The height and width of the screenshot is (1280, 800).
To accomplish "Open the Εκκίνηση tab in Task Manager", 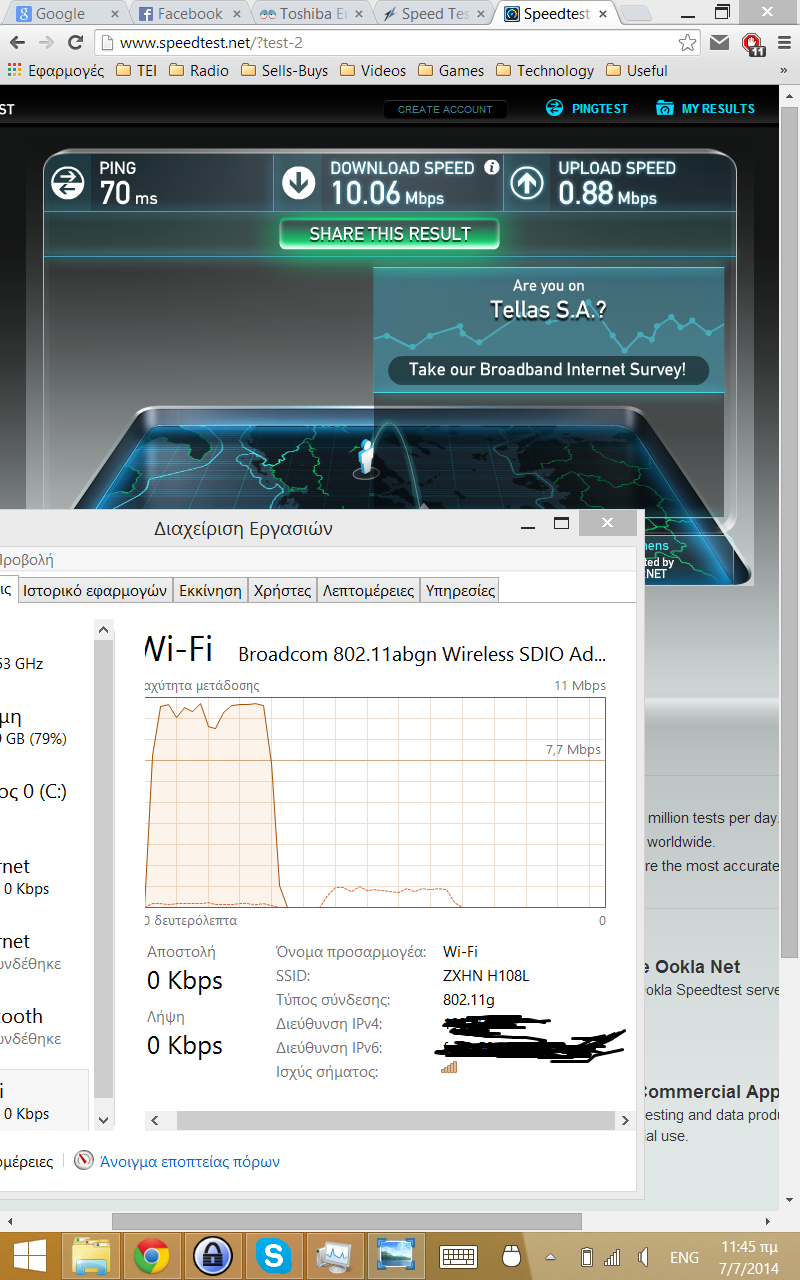I will coord(210,590).
